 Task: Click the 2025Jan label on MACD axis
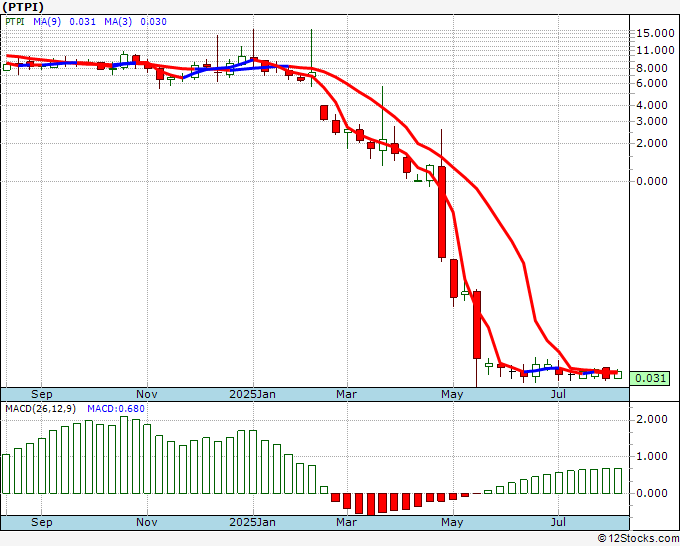252,522
